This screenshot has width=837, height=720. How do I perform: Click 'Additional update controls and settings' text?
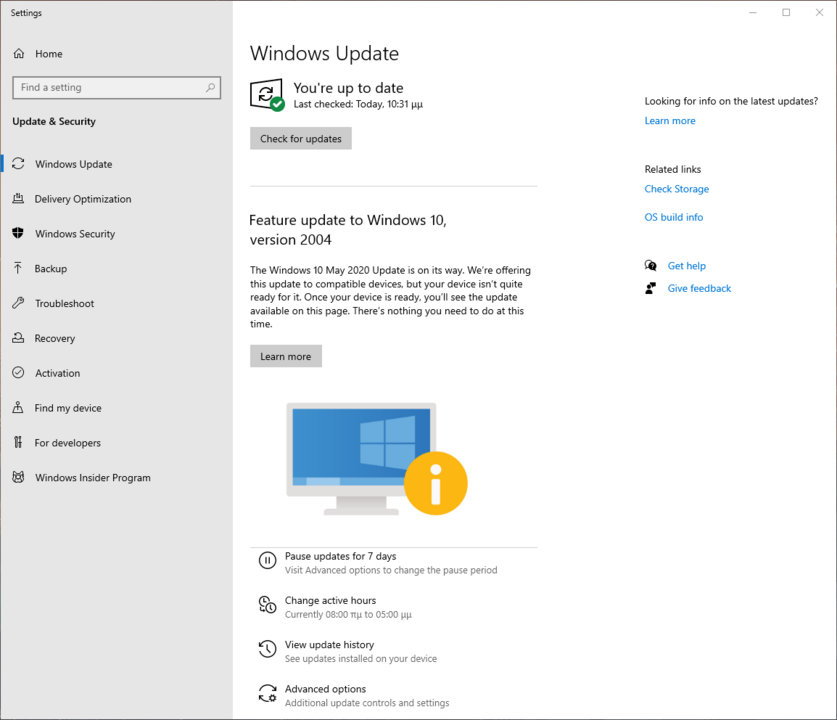pos(367,703)
